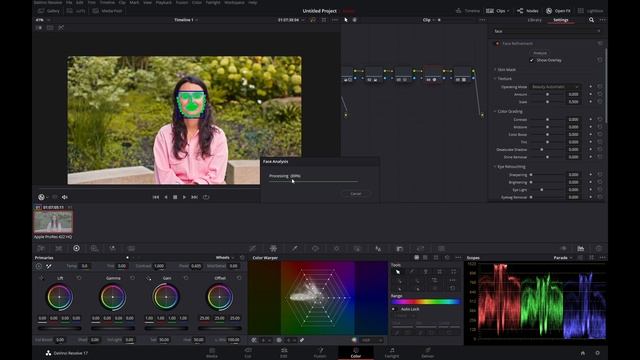
Task: Open the Workspace menu
Action: tap(234, 2)
